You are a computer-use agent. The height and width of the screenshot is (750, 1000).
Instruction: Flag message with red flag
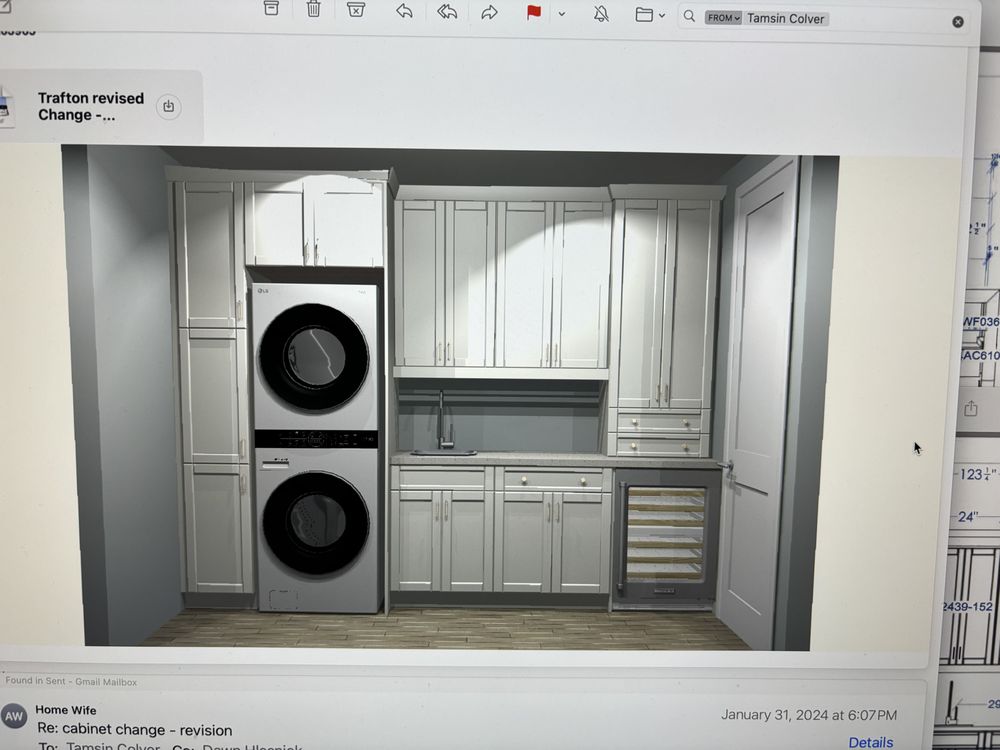[534, 13]
